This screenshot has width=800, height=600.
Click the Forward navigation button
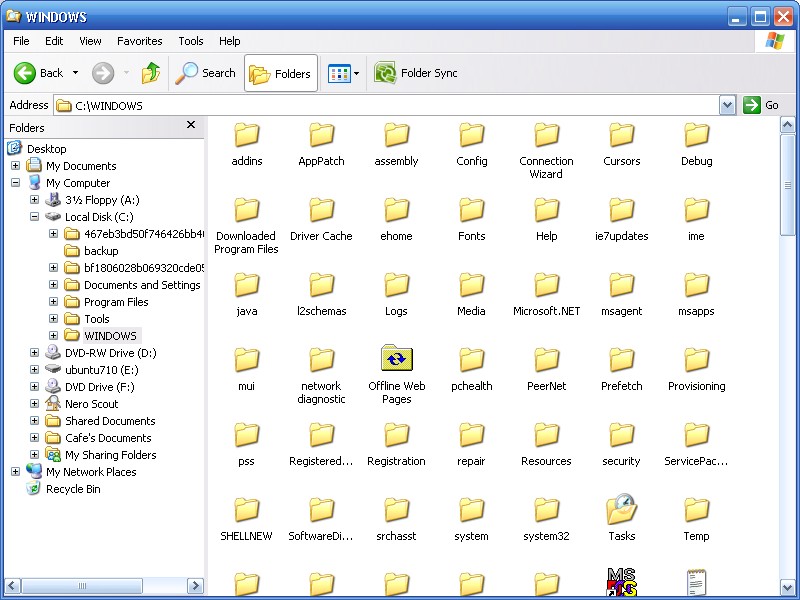click(x=103, y=73)
